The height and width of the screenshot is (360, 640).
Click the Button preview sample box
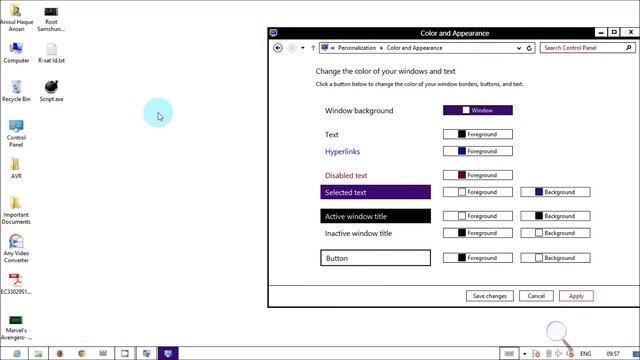pos(376,258)
